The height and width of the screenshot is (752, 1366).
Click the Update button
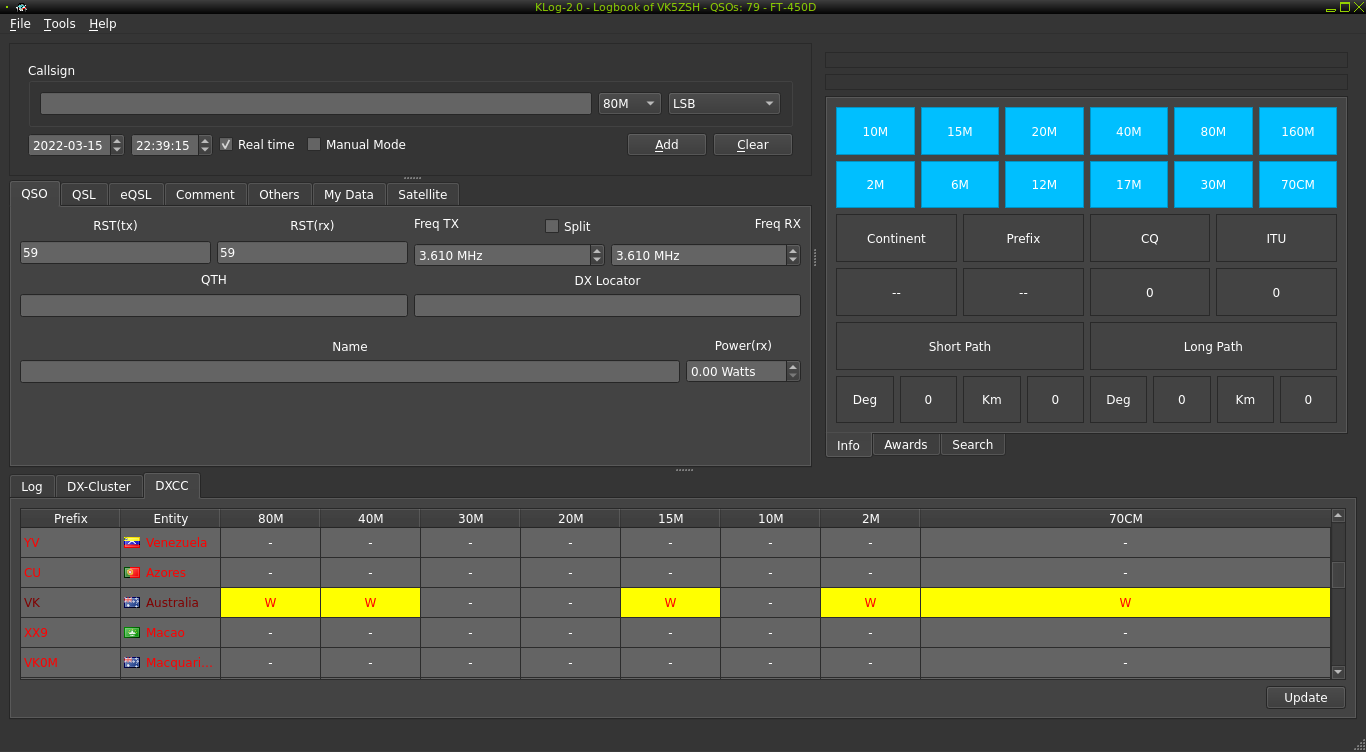[x=1306, y=697]
